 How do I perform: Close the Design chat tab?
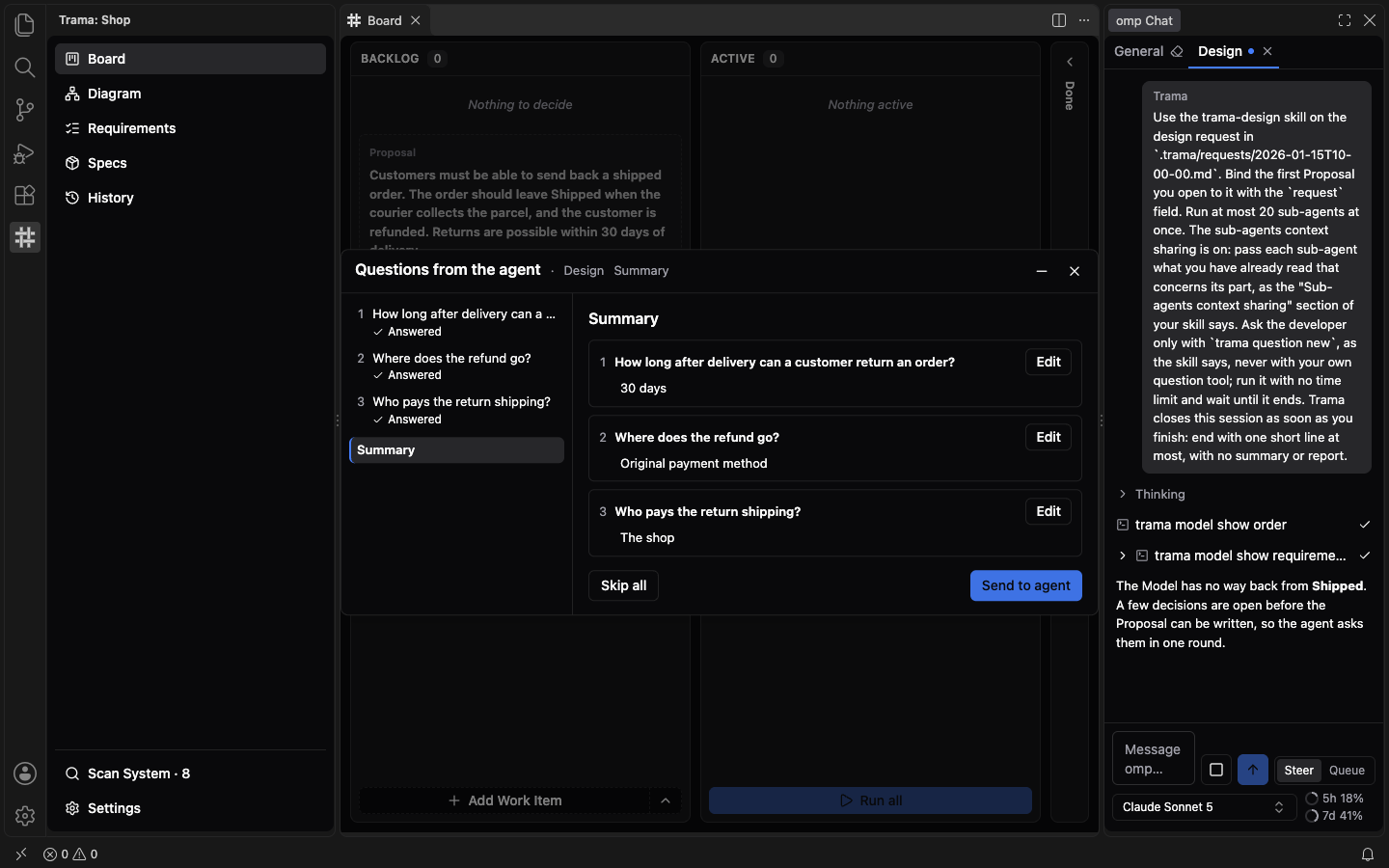(1267, 51)
